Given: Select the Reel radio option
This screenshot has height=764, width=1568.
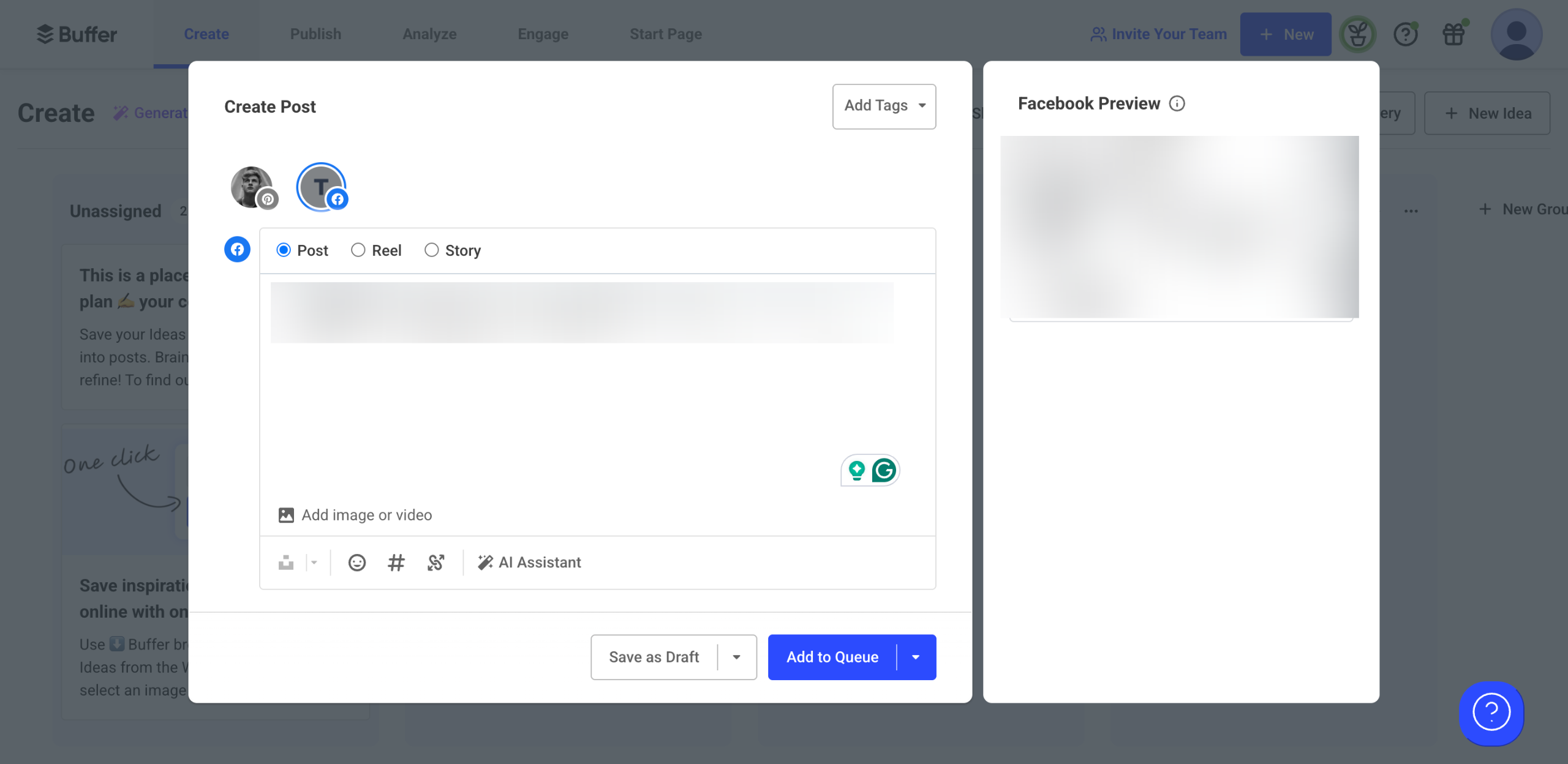Looking at the screenshot, I should [x=358, y=250].
